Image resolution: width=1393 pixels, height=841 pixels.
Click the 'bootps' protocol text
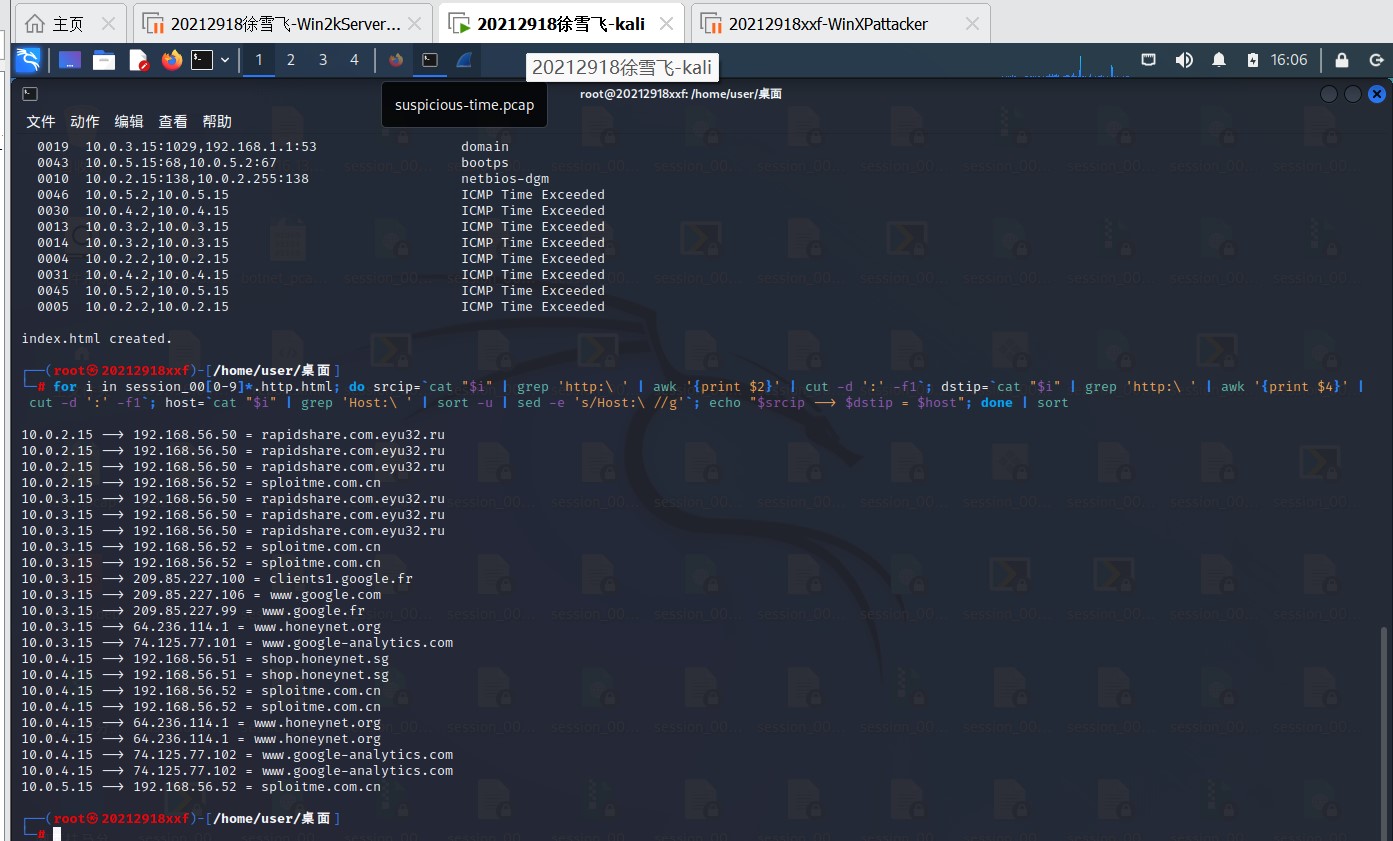click(485, 163)
